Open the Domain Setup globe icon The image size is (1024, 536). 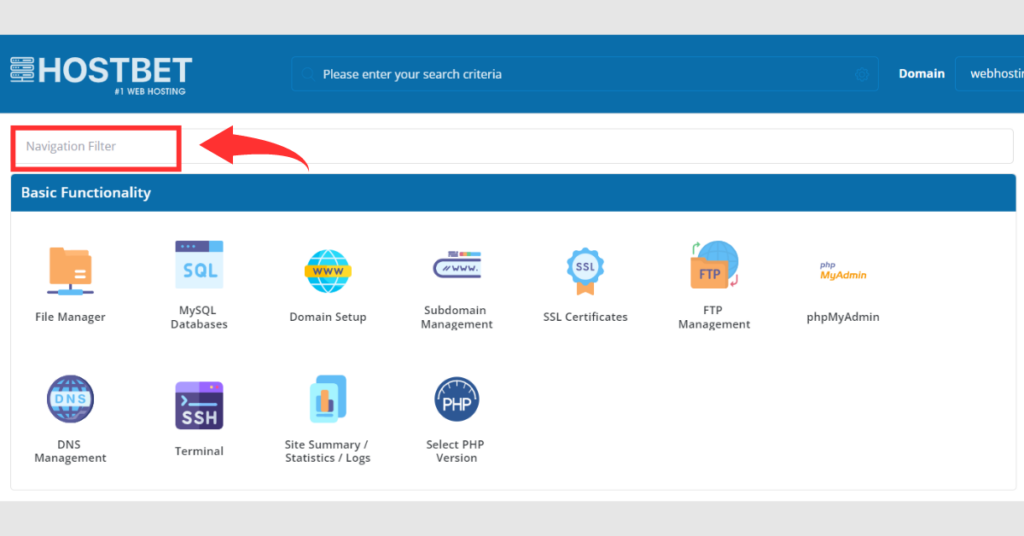[x=328, y=271]
